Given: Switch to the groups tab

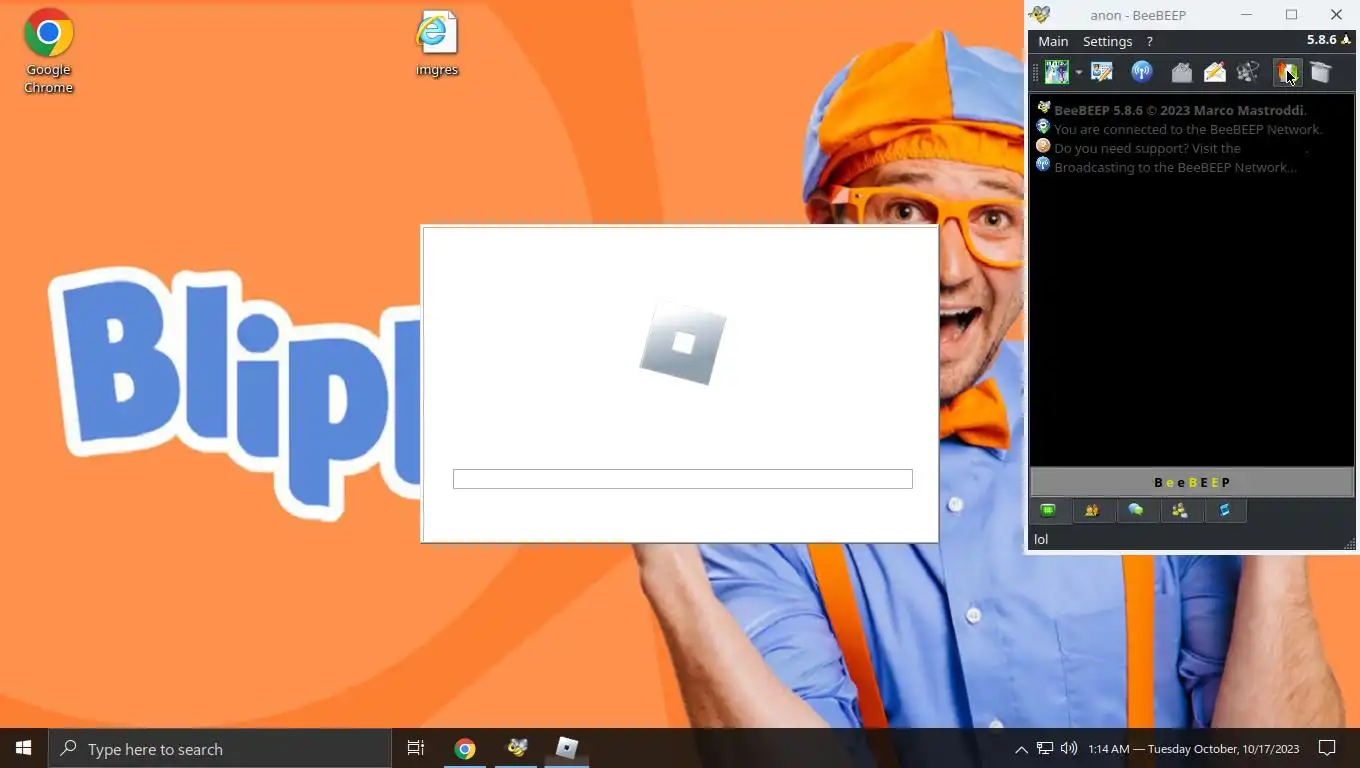Looking at the screenshot, I should (1180, 511).
